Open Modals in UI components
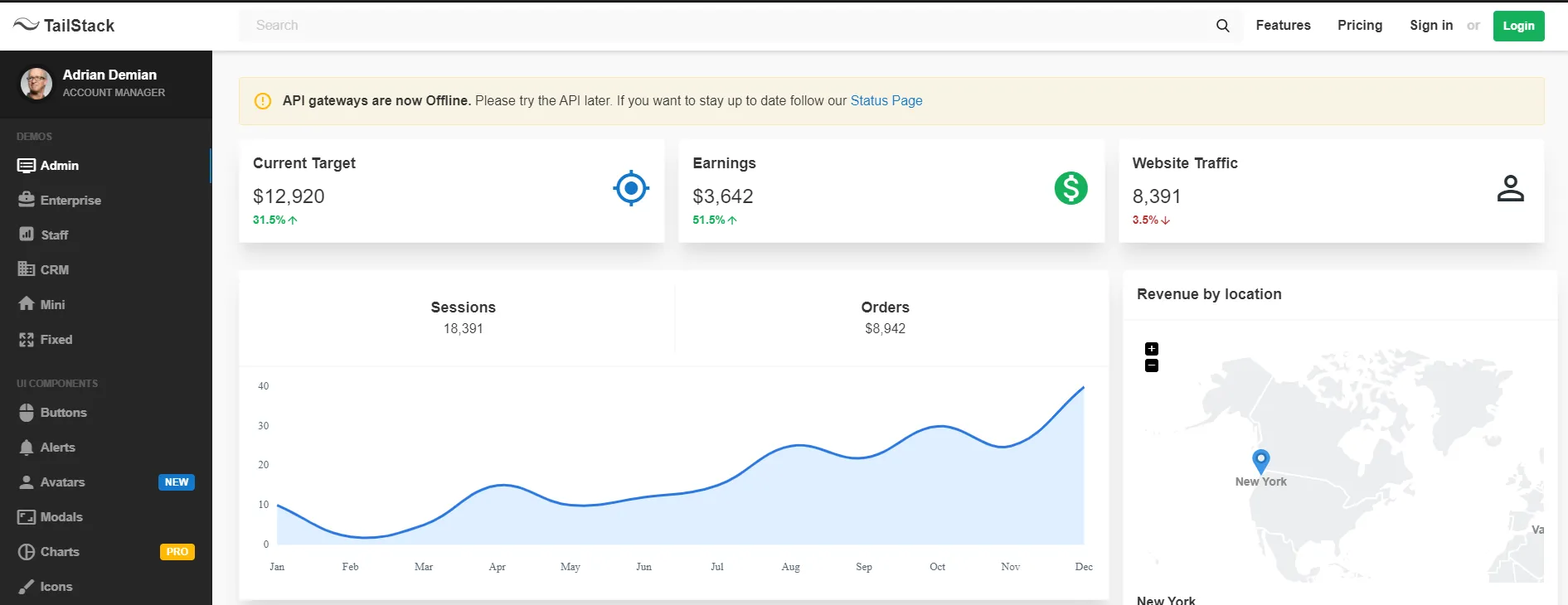 pos(61,517)
